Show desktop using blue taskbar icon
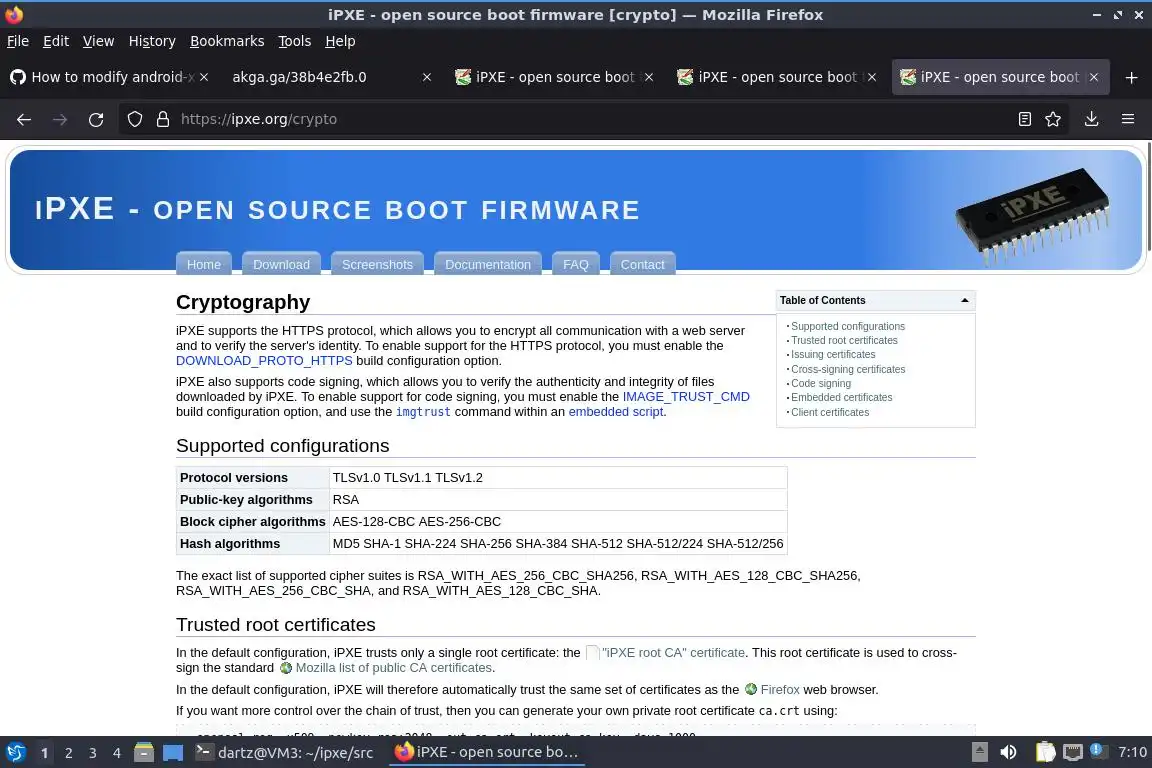1152x768 pixels. coord(173,753)
